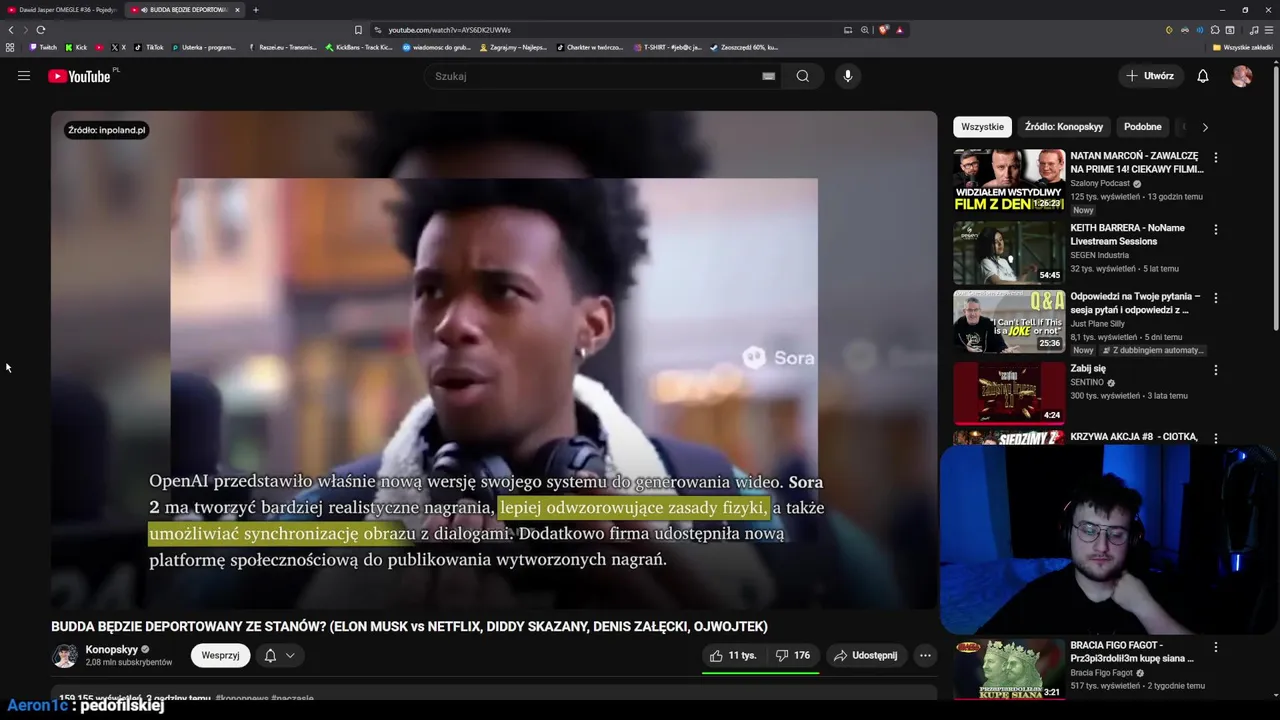1280x720 pixels.
Task: Open options for BRACIA FIGO FAGOT video
Action: (1216, 647)
